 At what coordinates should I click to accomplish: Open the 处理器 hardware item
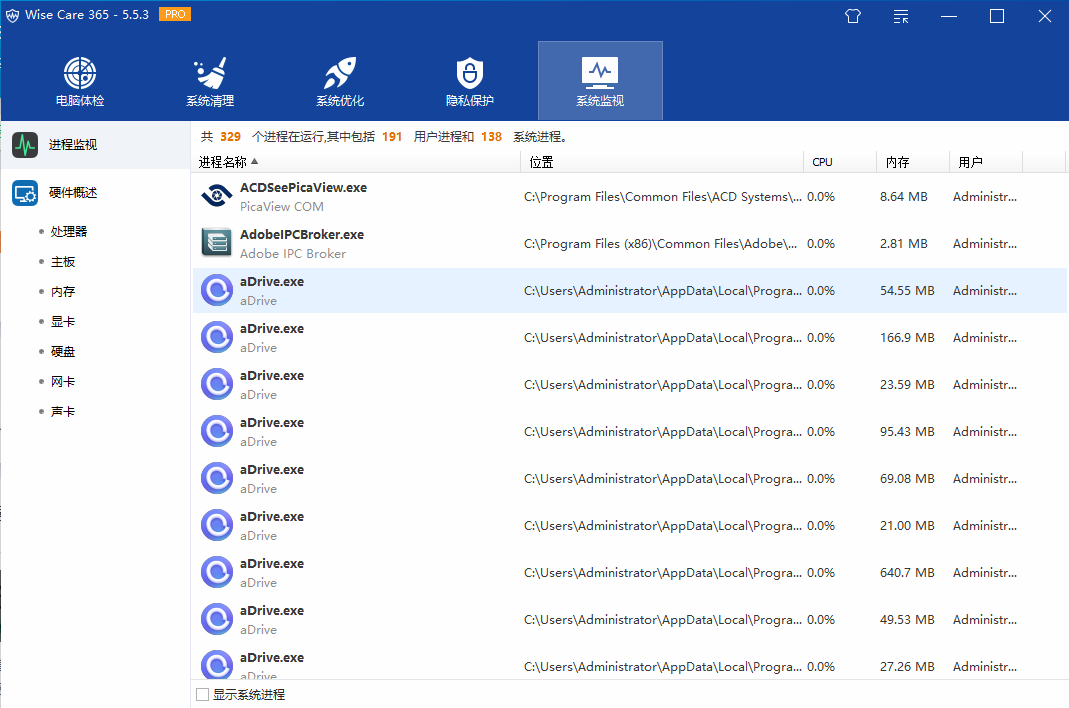(x=69, y=232)
